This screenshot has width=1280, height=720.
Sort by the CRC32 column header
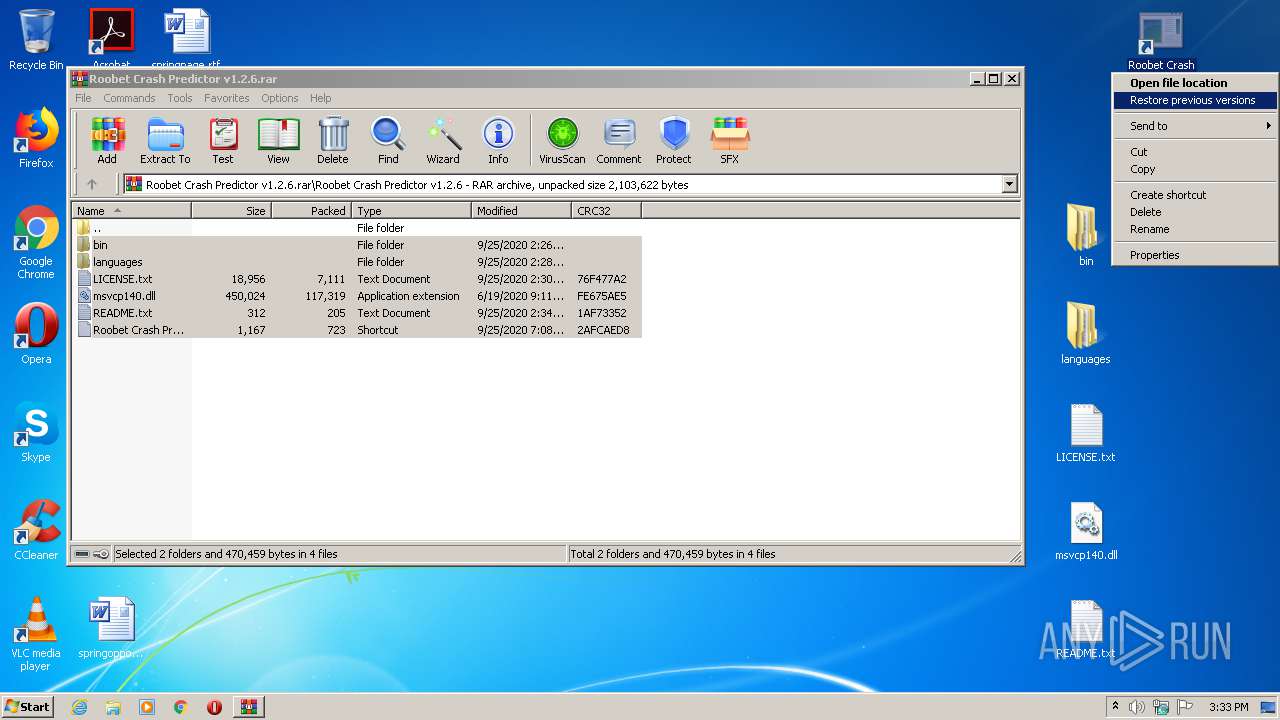[606, 211]
